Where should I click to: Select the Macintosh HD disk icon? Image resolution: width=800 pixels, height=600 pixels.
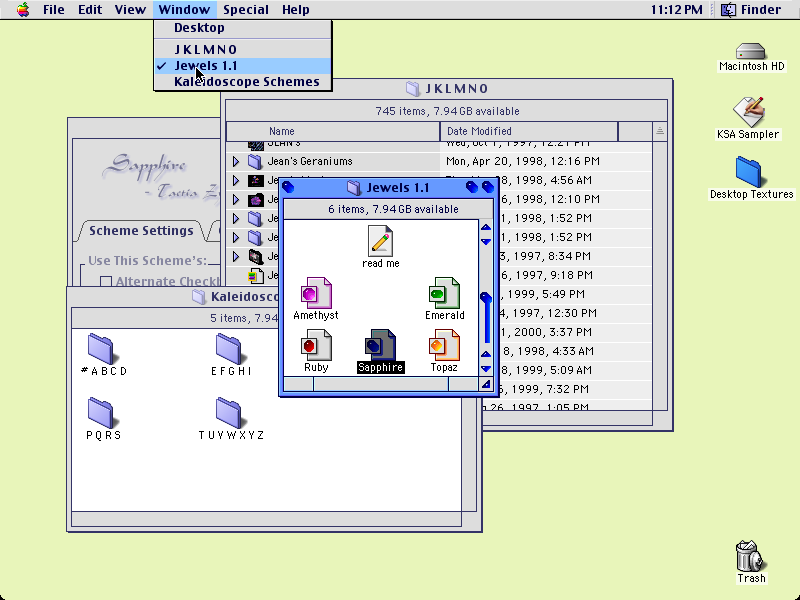point(751,51)
